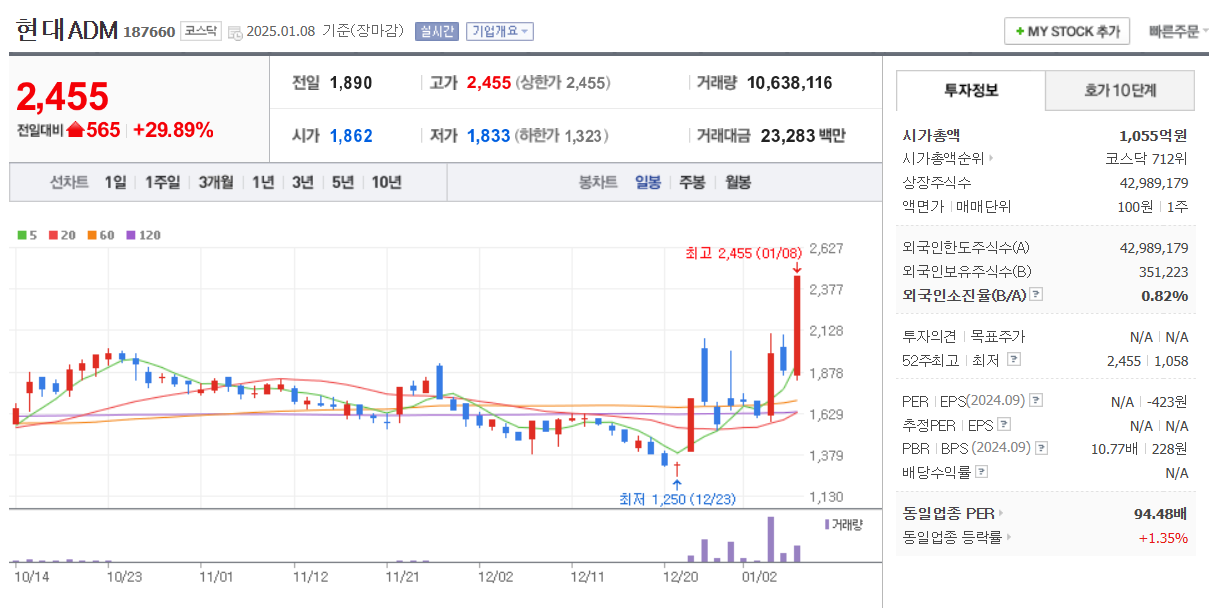Select the 일봉 candlestick chart
The image size is (1212, 608).
pyautogui.click(x=648, y=182)
